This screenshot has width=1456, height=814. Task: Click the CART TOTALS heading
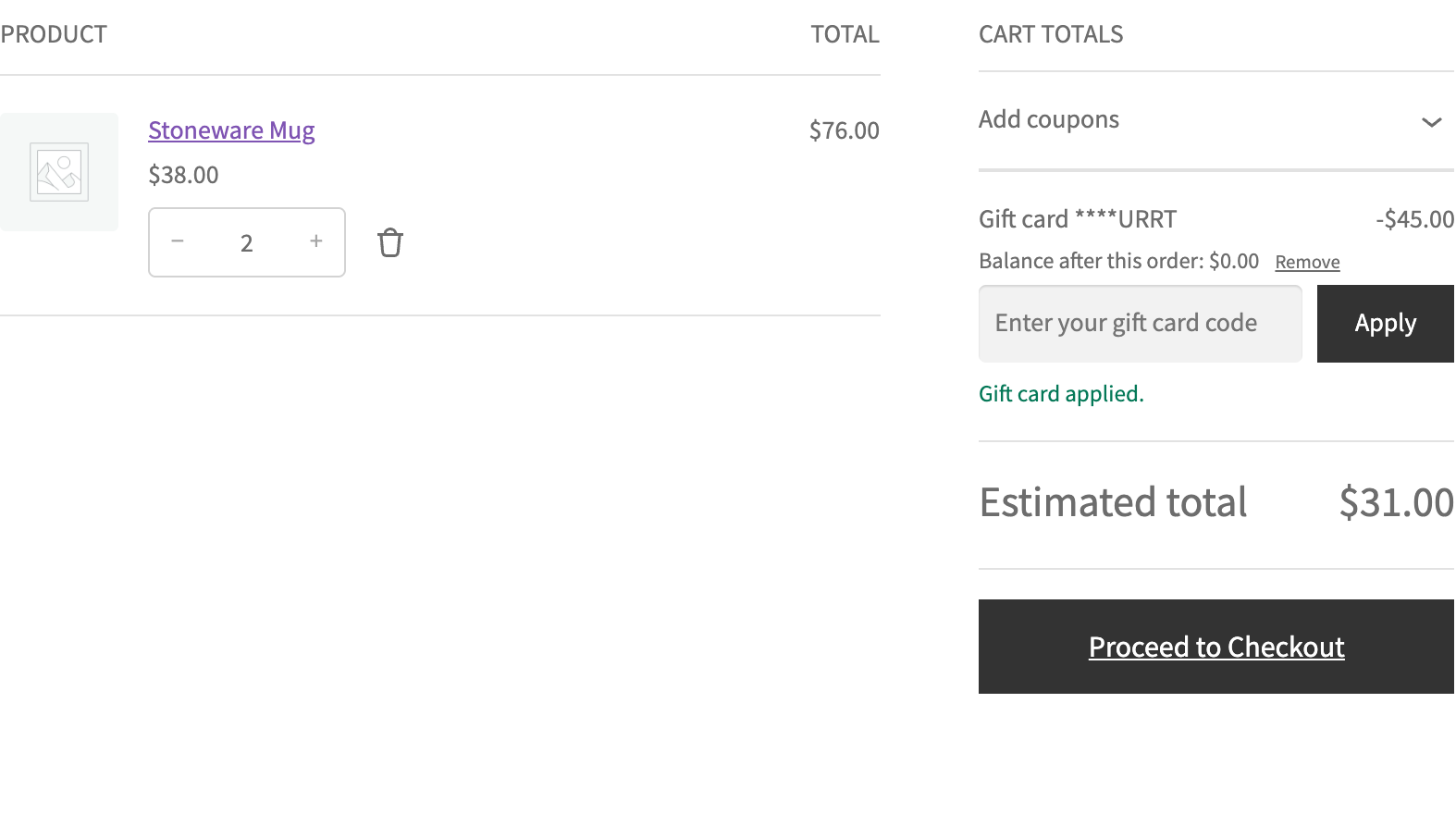tap(1051, 34)
